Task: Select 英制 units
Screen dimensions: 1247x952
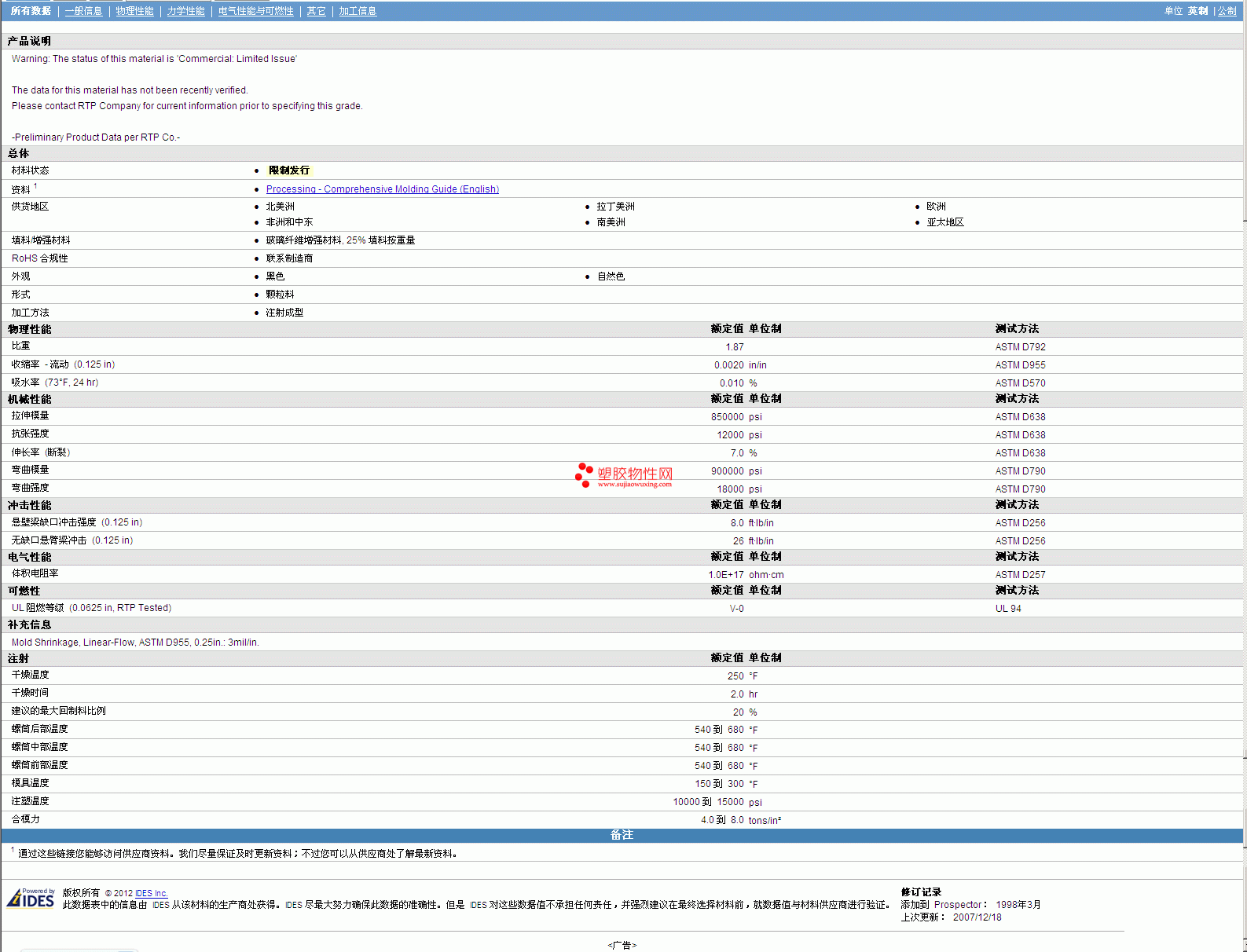Action: tap(1197, 11)
